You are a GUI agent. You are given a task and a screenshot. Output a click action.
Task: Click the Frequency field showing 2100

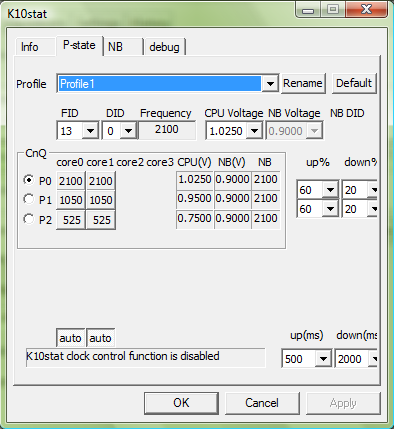167,130
